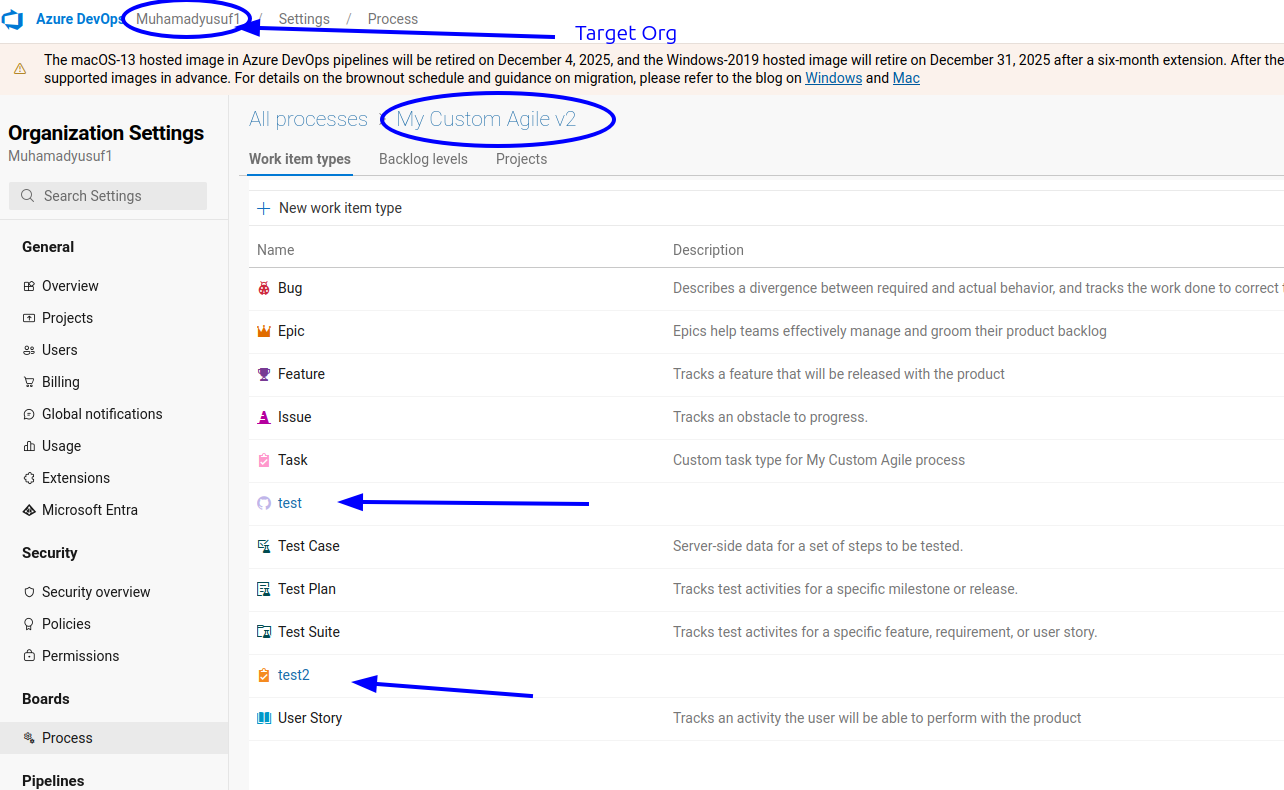Click the Bug work item icon
This screenshot has height=790, width=1284.
coord(264,288)
